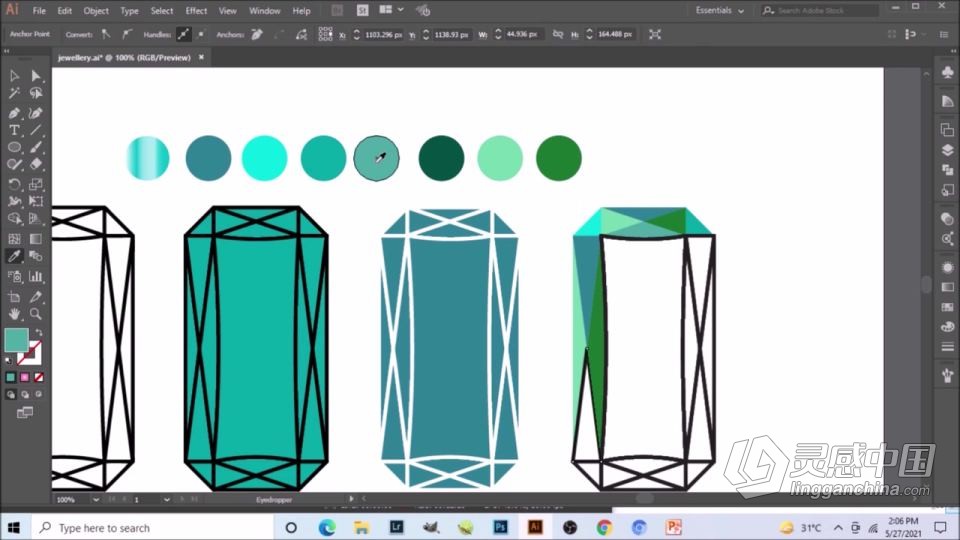Image resolution: width=960 pixels, height=540 pixels.
Task: Close the jewellery.ai document tab
Action: tap(201, 57)
